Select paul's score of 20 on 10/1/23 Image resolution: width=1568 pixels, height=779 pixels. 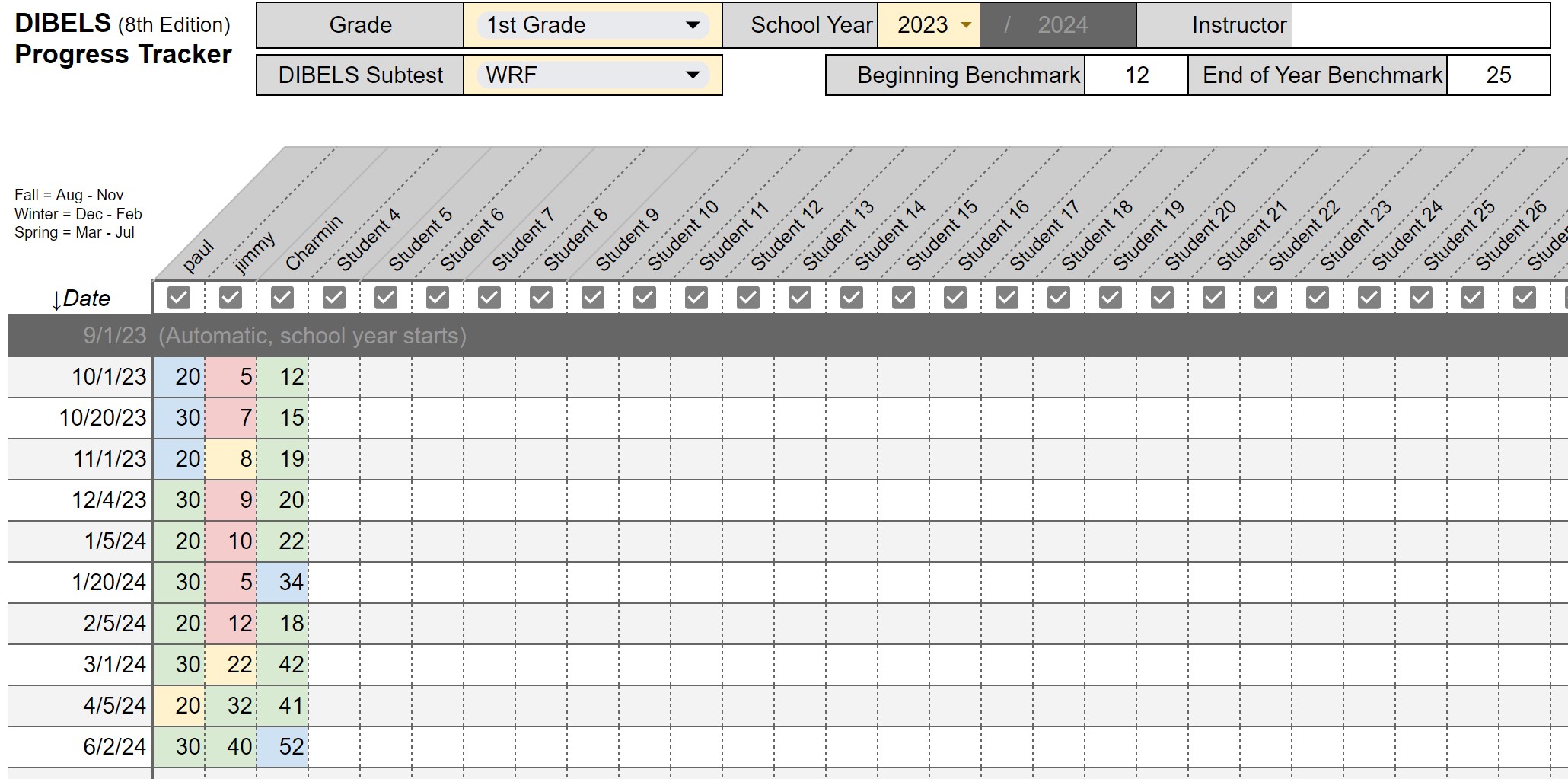point(180,377)
